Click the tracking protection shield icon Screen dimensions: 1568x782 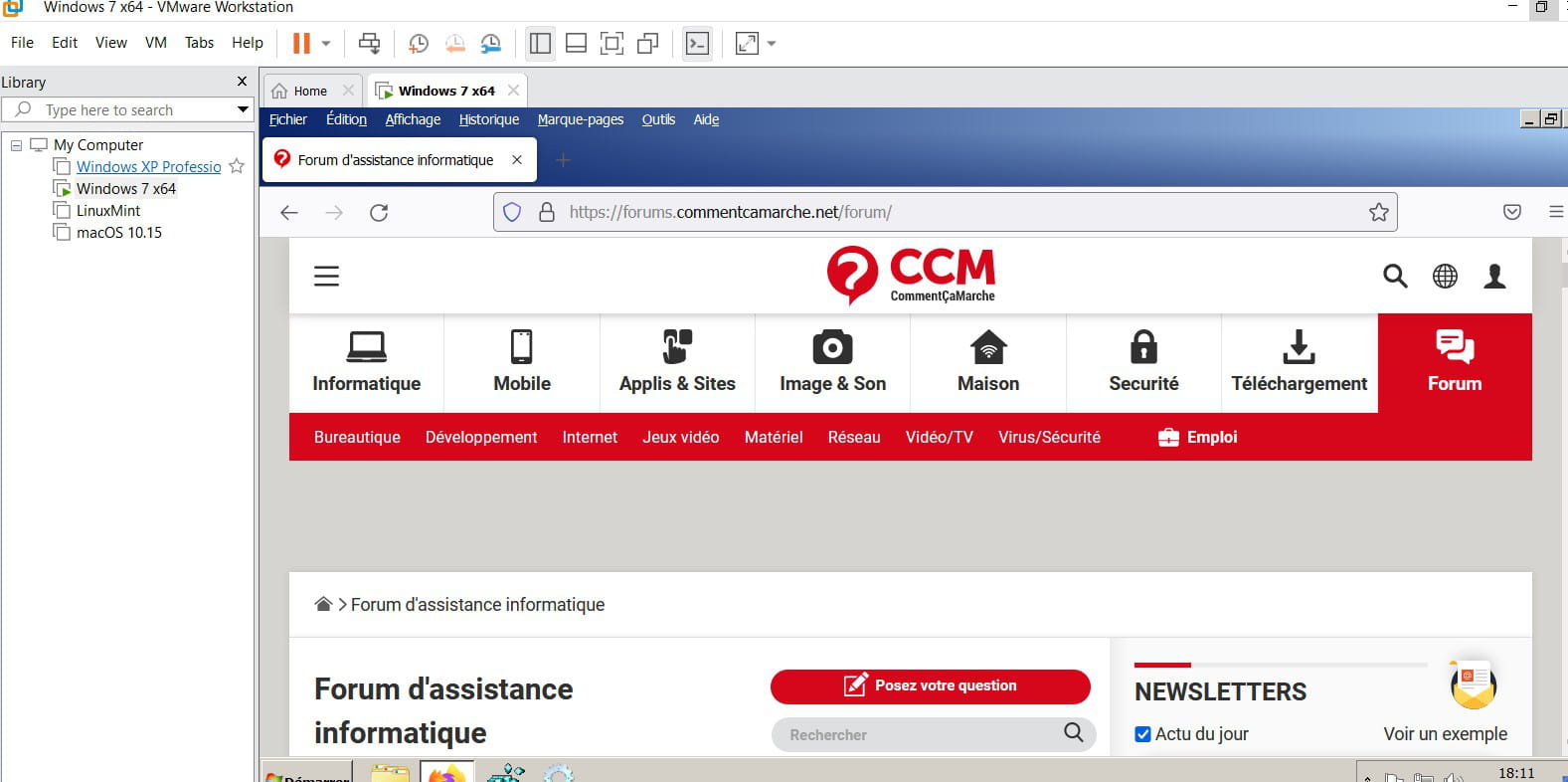point(512,212)
